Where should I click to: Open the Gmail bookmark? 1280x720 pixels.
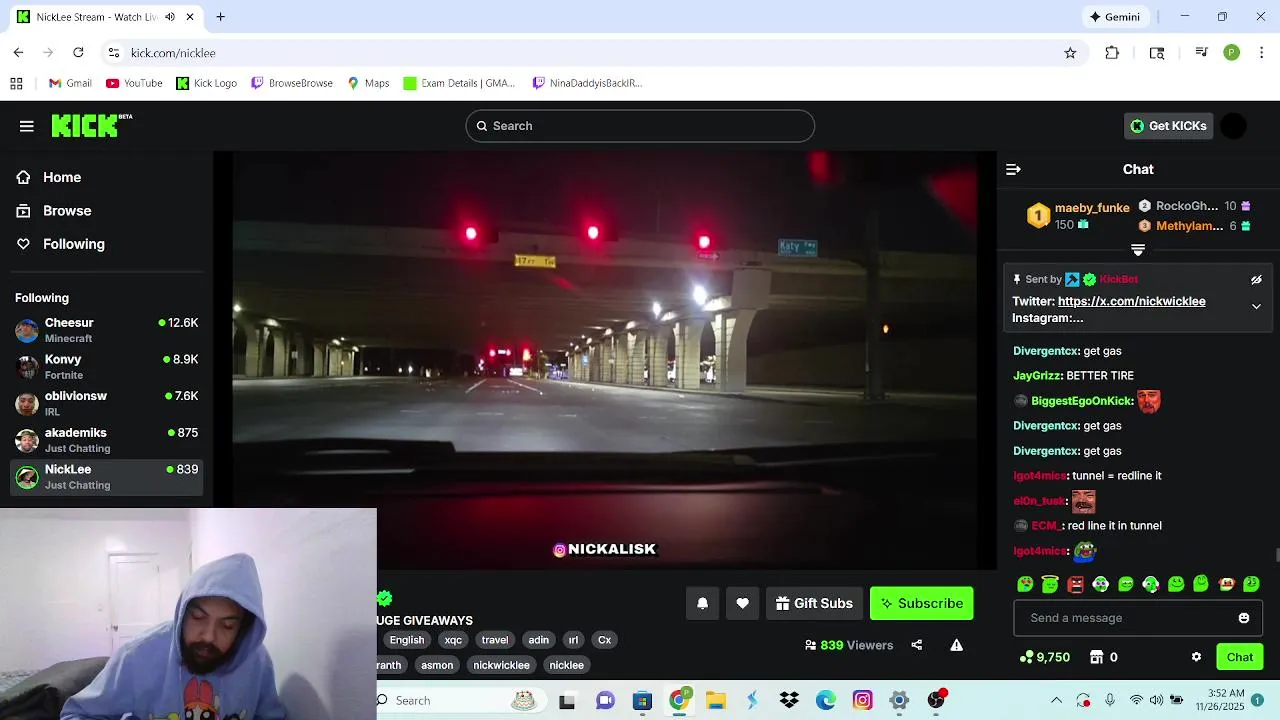70,83
